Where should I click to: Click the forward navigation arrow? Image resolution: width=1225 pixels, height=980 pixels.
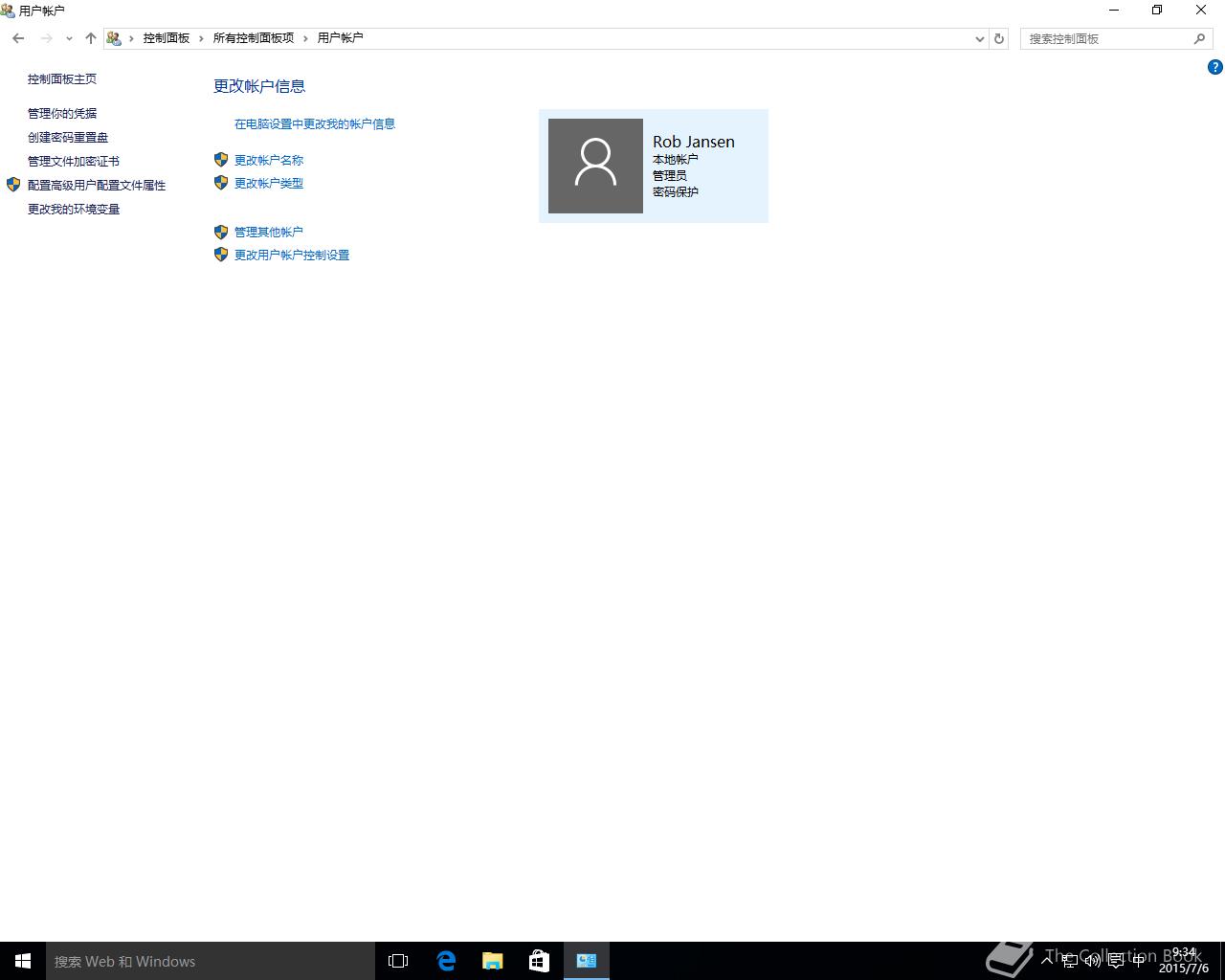coord(46,38)
